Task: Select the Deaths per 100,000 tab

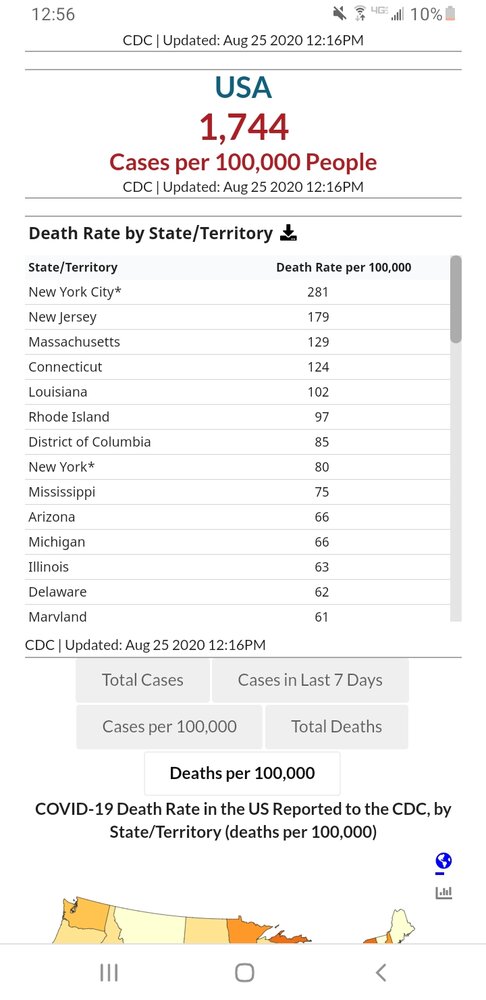Action: coord(242,773)
